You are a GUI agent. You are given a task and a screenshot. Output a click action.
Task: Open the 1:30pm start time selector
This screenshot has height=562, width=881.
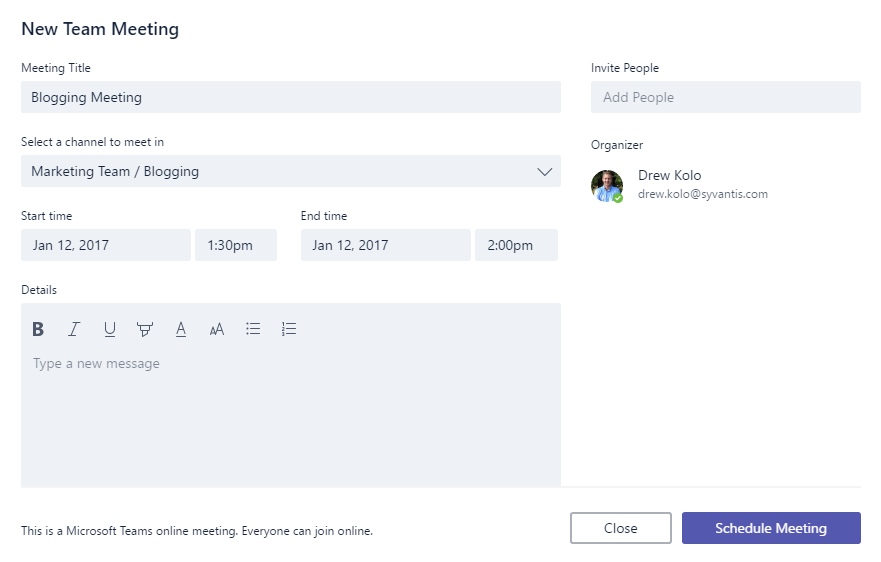(x=236, y=245)
